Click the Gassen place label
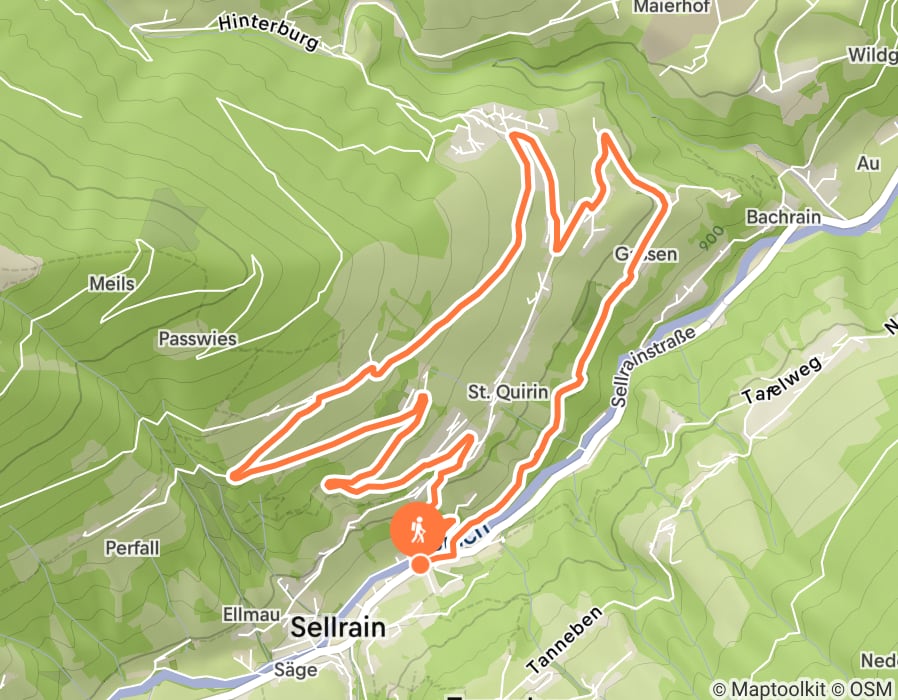The width and height of the screenshot is (898, 700). click(646, 253)
